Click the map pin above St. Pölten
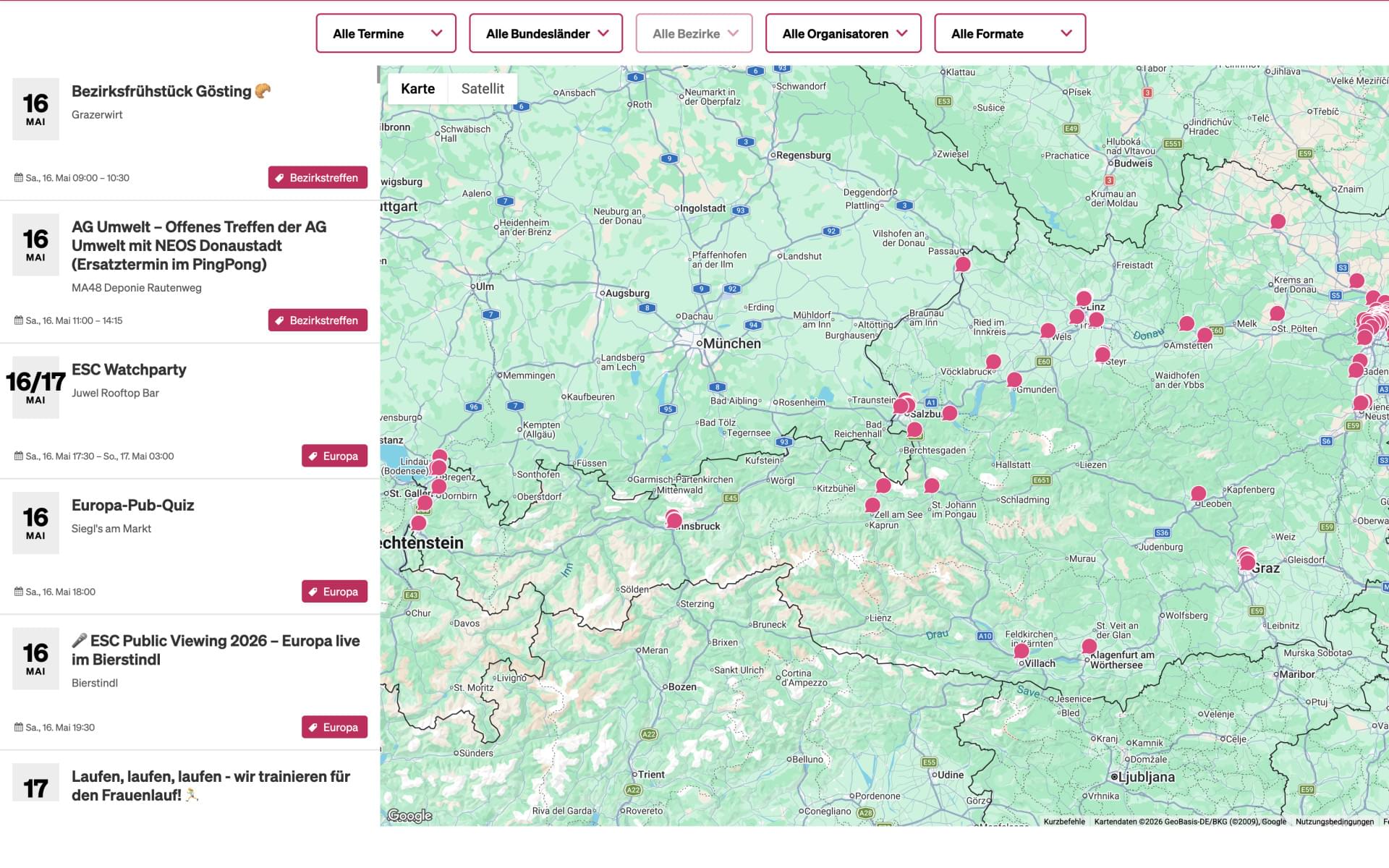1389x868 pixels. [x=1278, y=313]
